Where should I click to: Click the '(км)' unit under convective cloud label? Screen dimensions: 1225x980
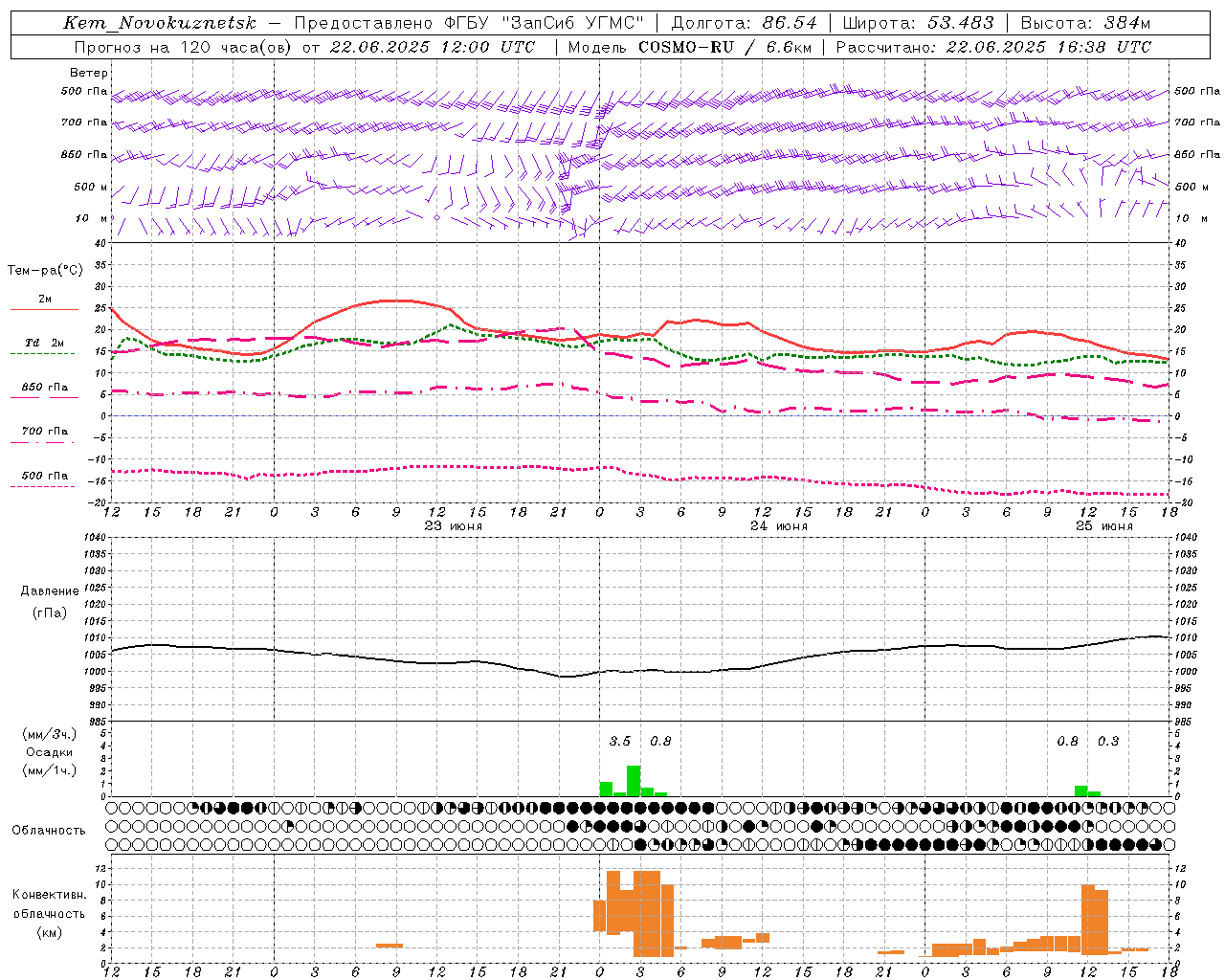tap(50, 932)
